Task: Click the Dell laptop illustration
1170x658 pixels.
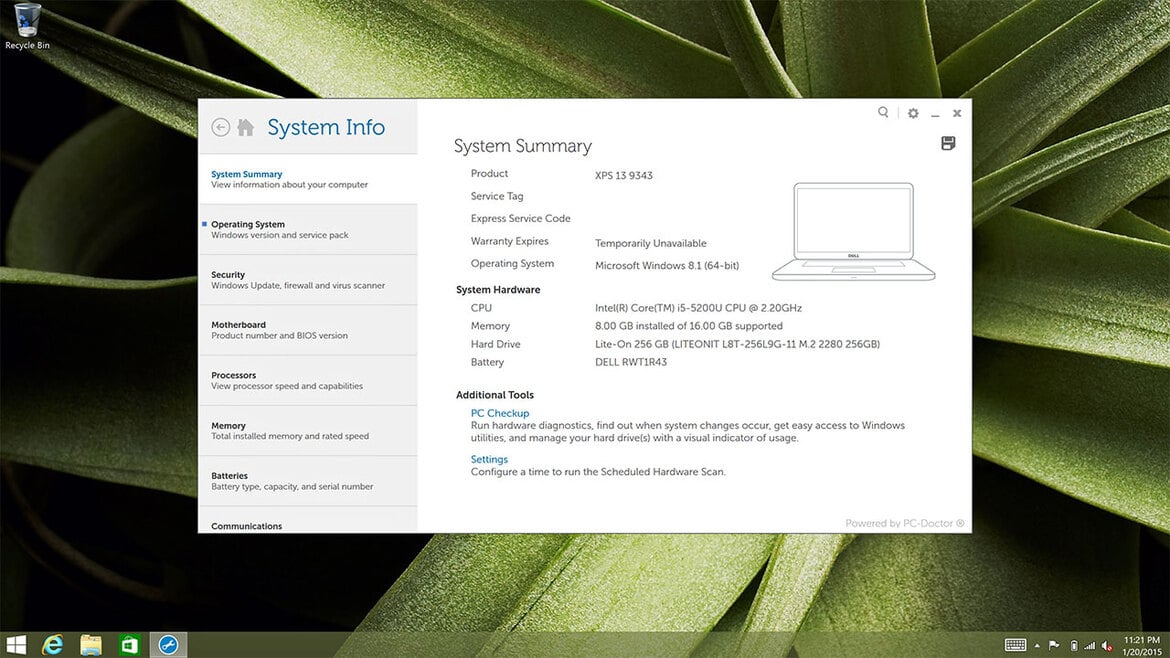Action: (x=854, y=231)
